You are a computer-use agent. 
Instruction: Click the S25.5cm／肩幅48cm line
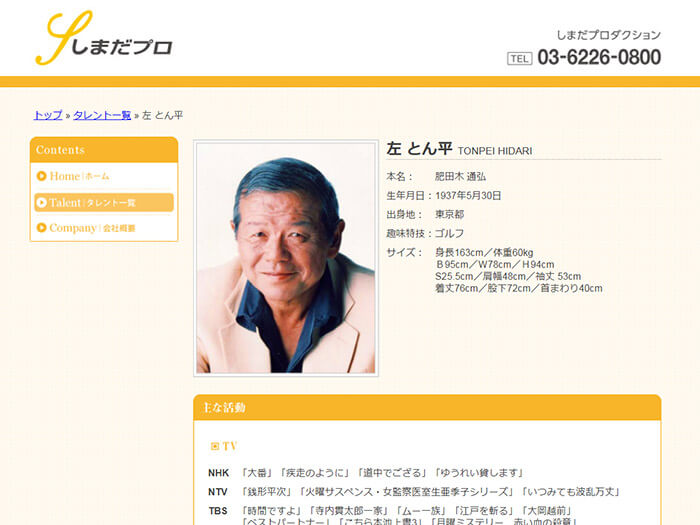[x=508, y=276]
